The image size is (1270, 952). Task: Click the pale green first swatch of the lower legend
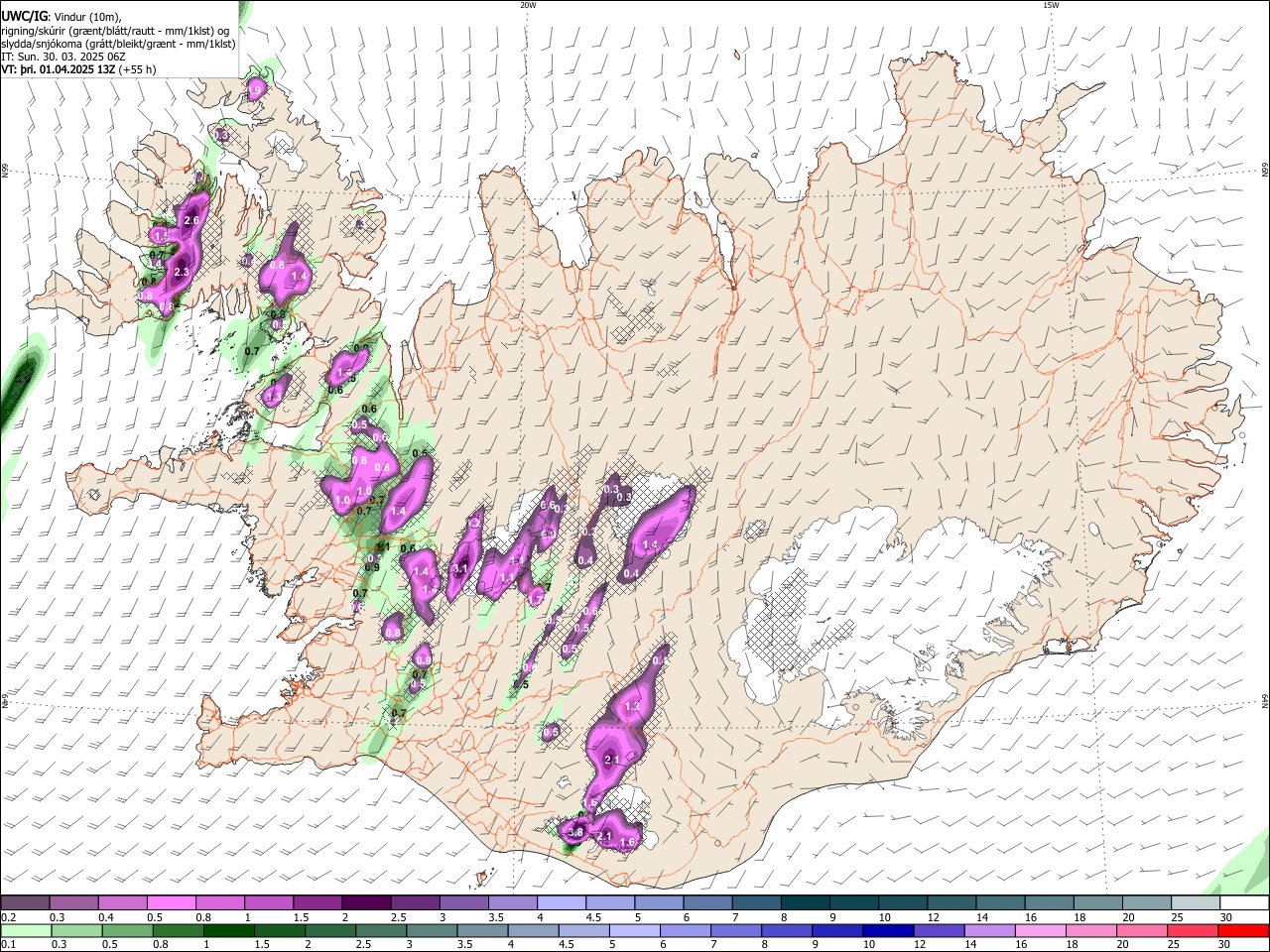(x=26, y=931)
